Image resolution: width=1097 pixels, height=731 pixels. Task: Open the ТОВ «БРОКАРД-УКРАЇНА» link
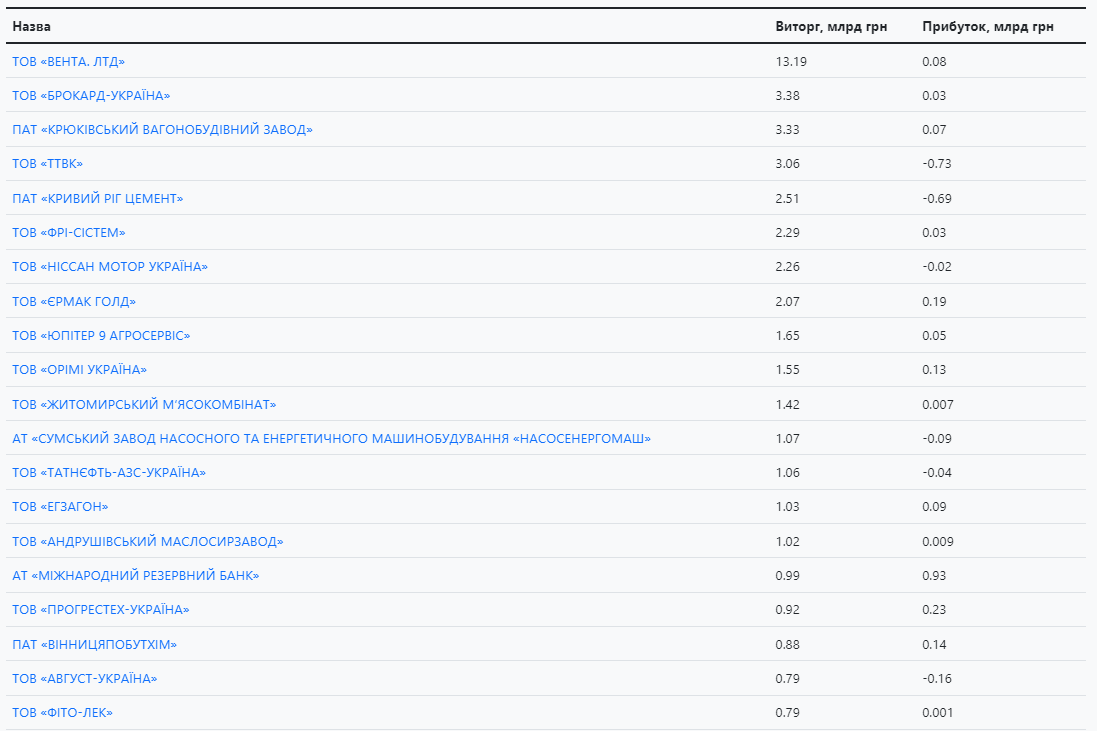pos(91,96)
